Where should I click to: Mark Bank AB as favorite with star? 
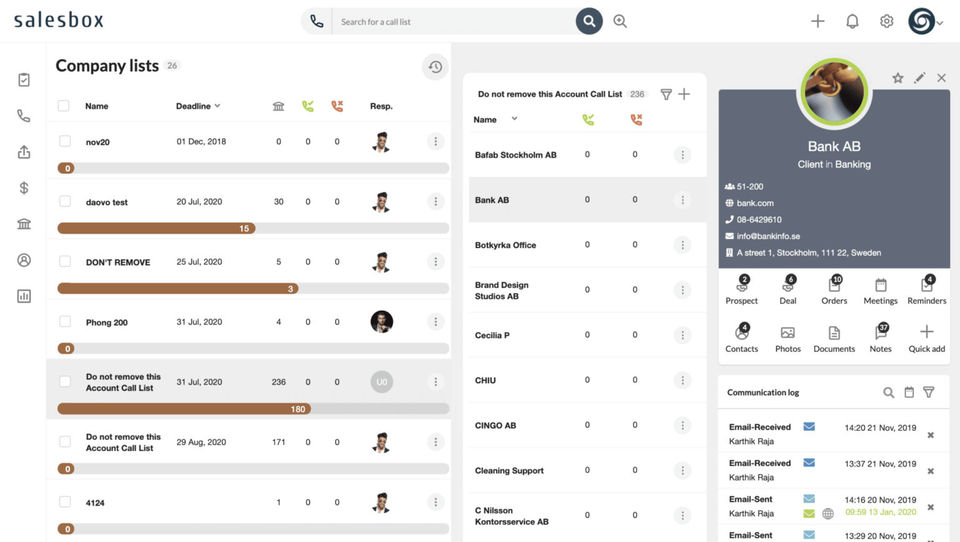(x=898, y=78)
